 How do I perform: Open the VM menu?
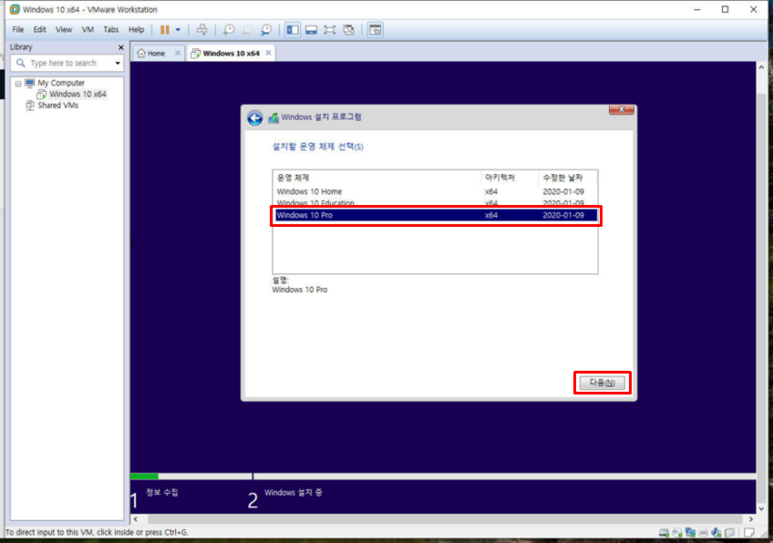(x=88, y=30)
